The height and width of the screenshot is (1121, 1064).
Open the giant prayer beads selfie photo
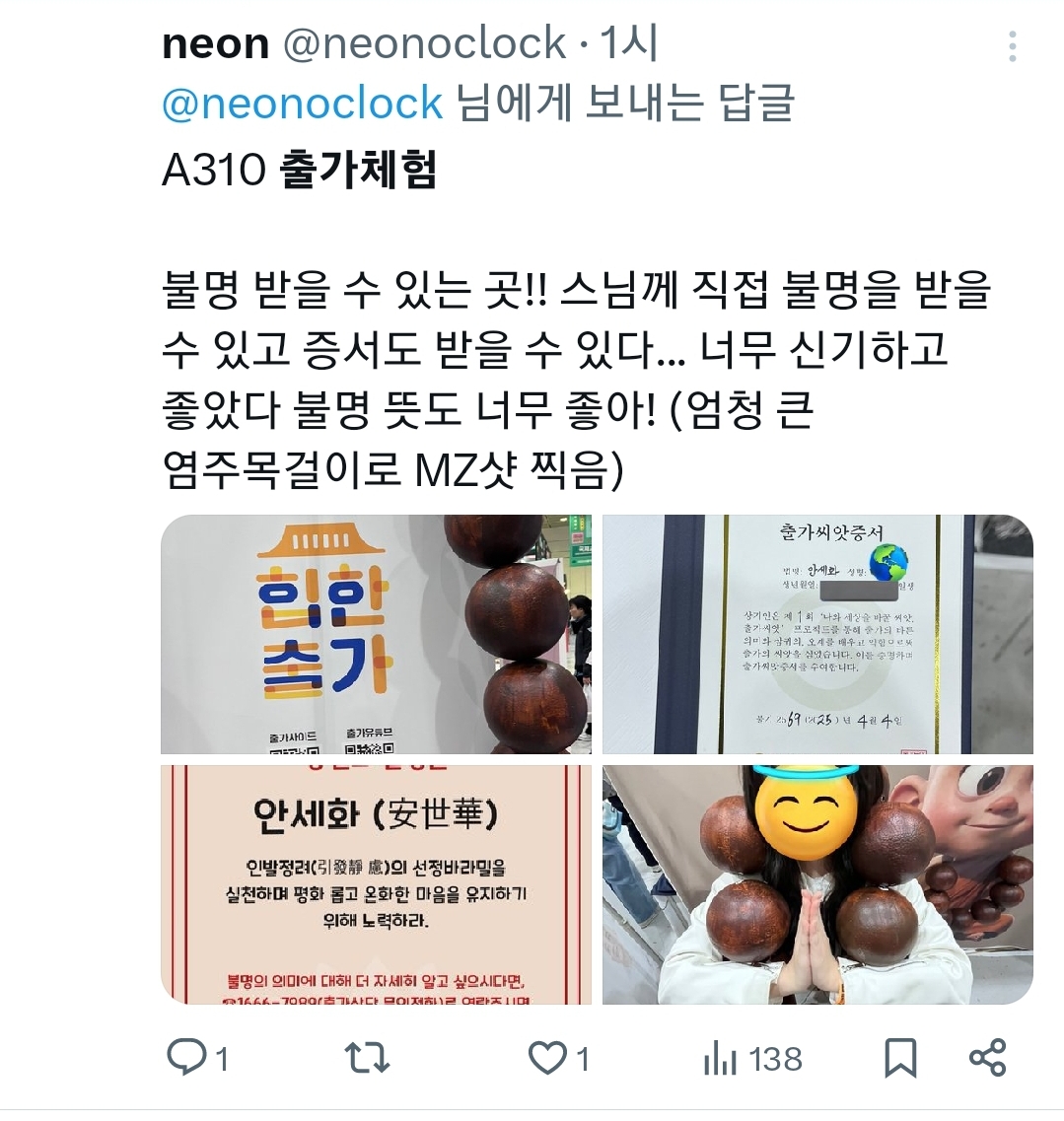[x=818, y=884]
